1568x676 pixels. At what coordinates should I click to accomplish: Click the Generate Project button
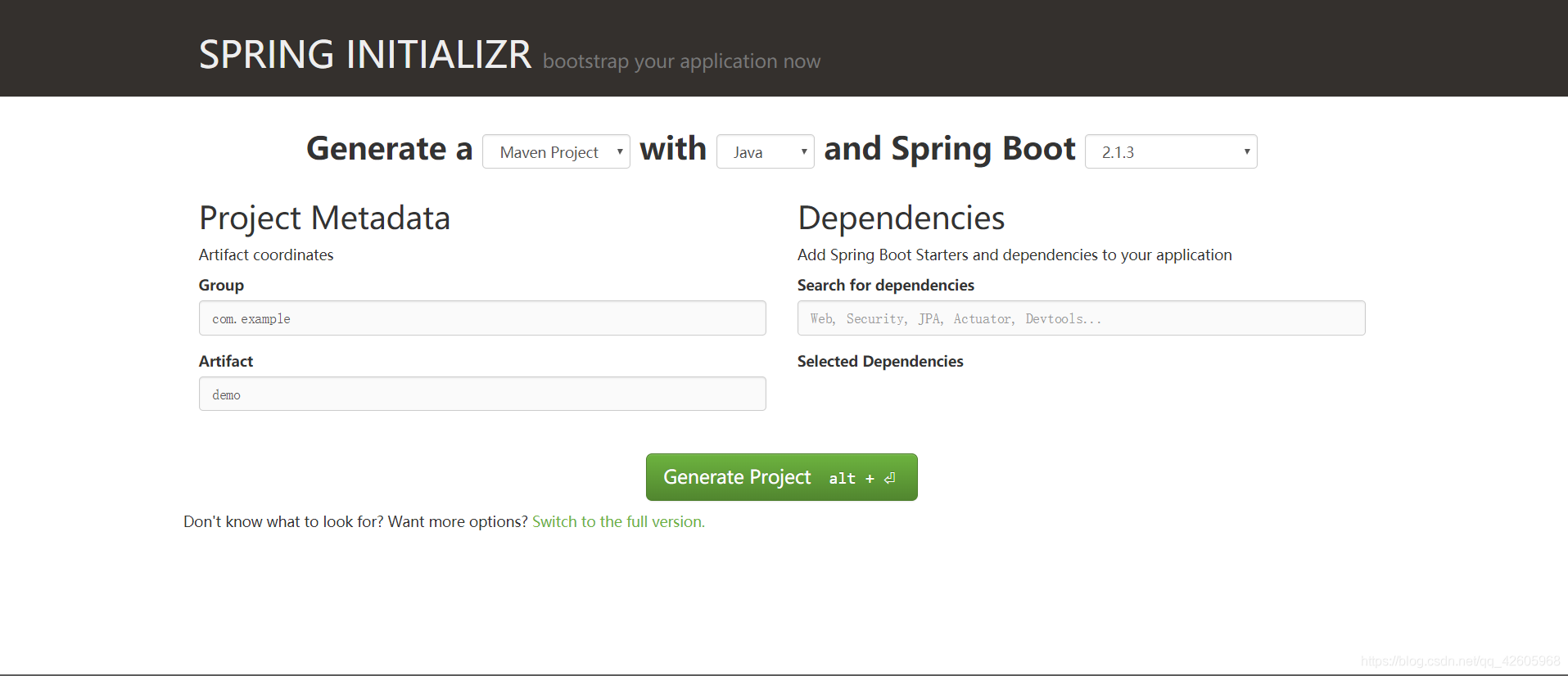point(781,477)
